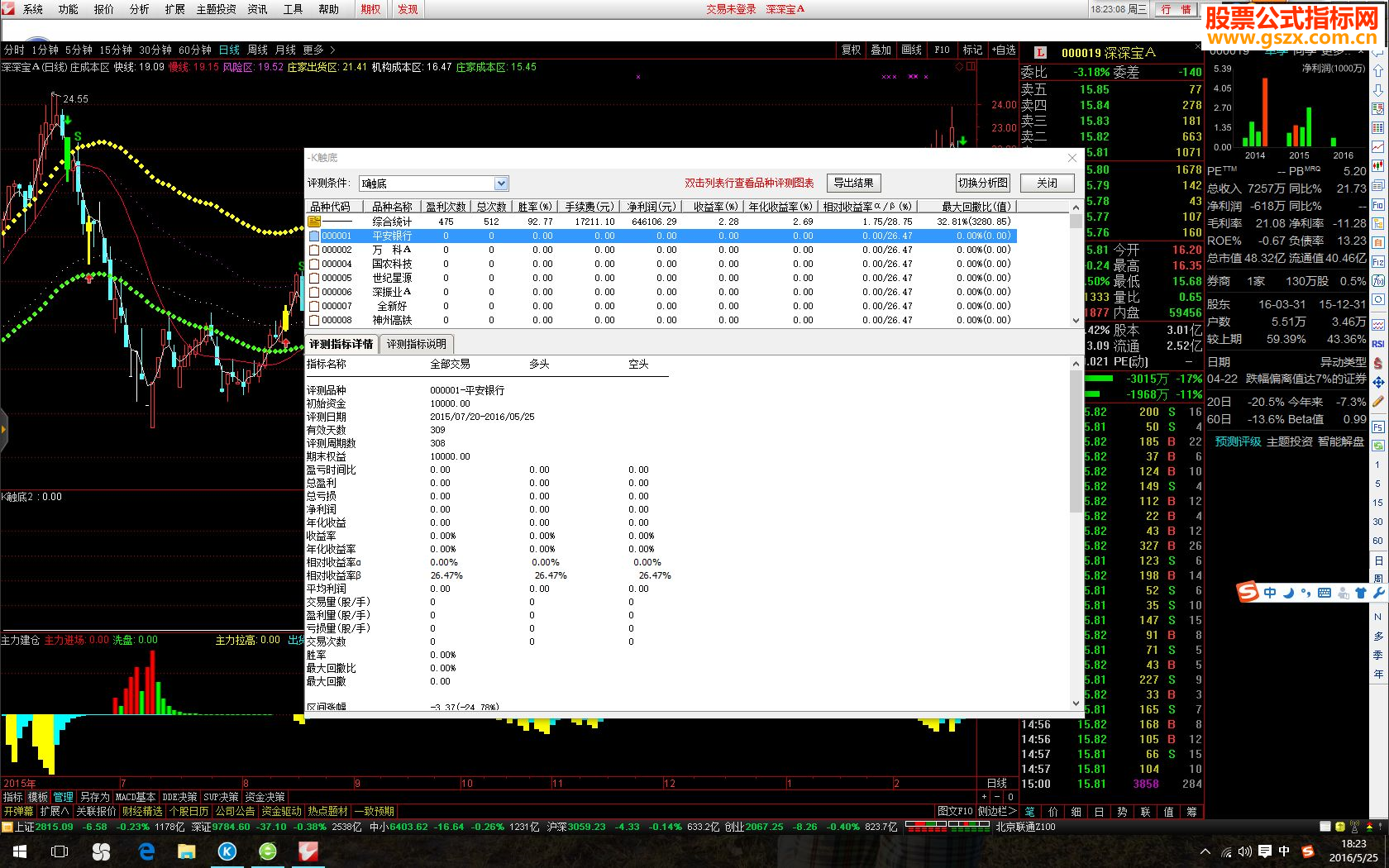Launch Microsoft Edge from the taskbar
This screenshot has width=1389, height=868.
[x=146, y=851]
